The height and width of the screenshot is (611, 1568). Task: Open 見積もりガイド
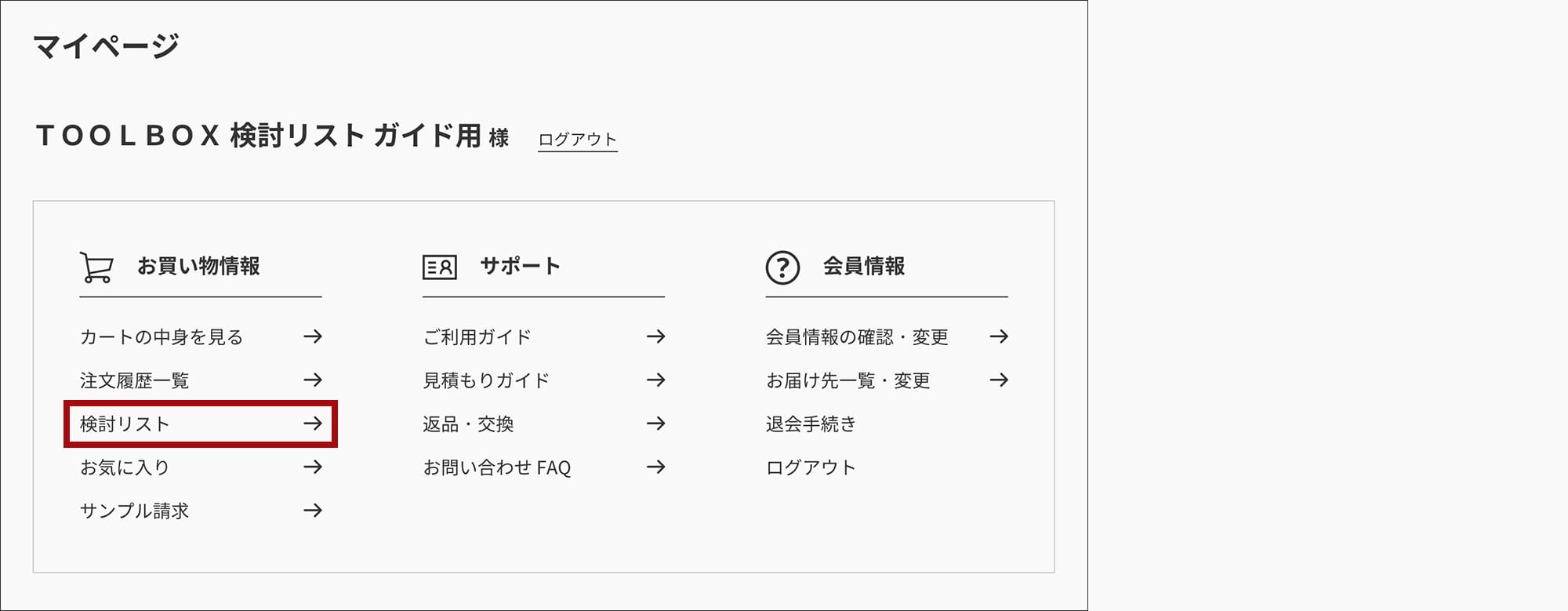coord(486,380)
